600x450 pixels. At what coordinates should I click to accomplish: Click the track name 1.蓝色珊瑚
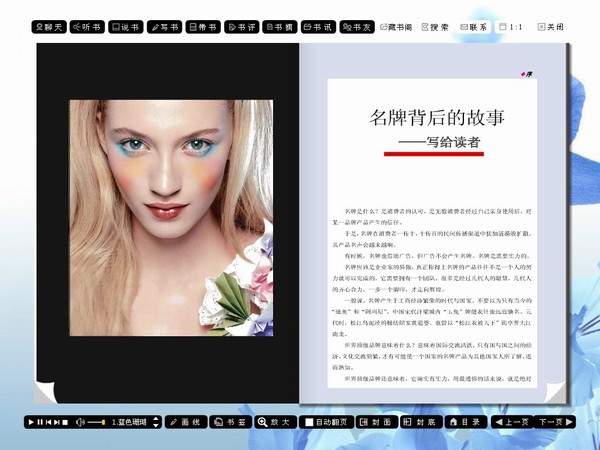point(129,422)
